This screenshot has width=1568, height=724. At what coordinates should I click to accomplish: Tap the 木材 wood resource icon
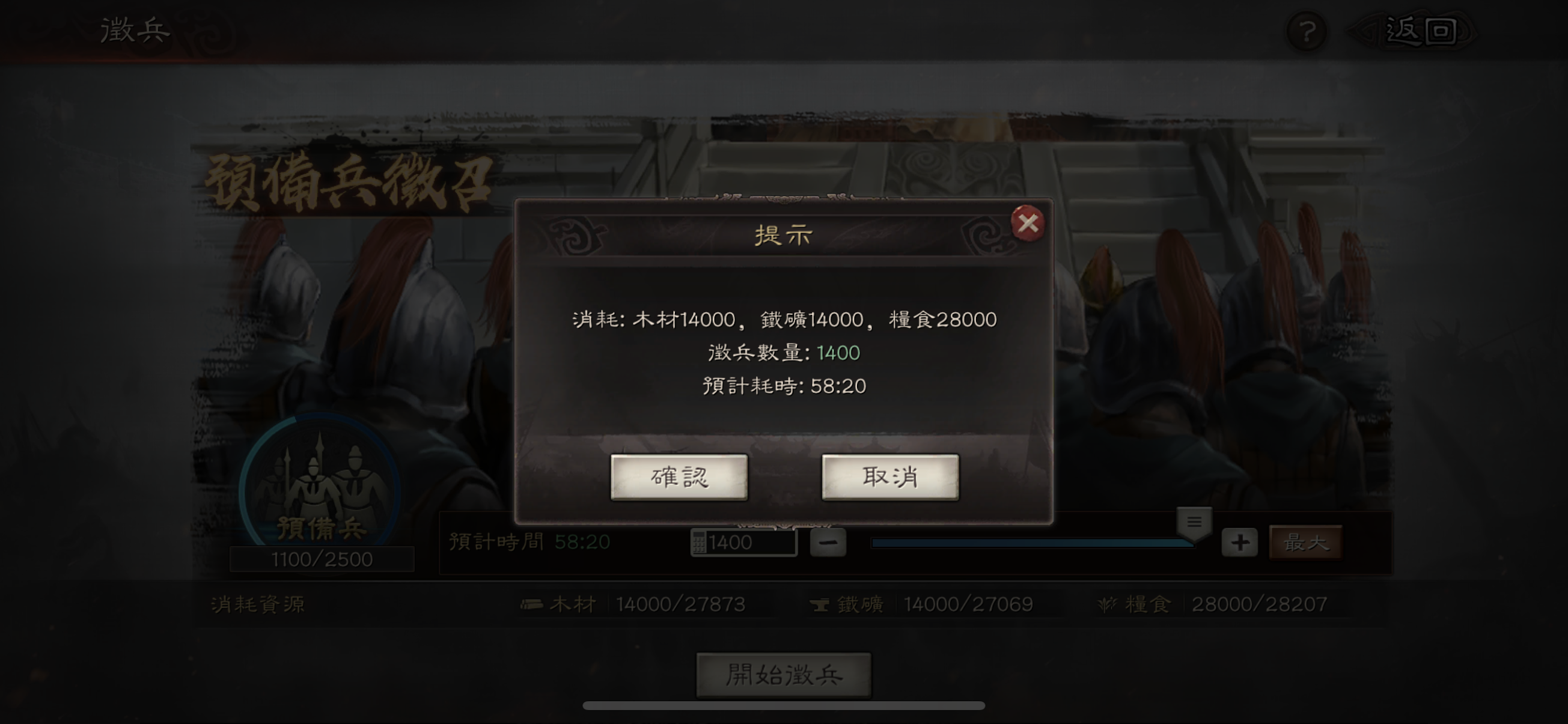[x=531, y=604]
